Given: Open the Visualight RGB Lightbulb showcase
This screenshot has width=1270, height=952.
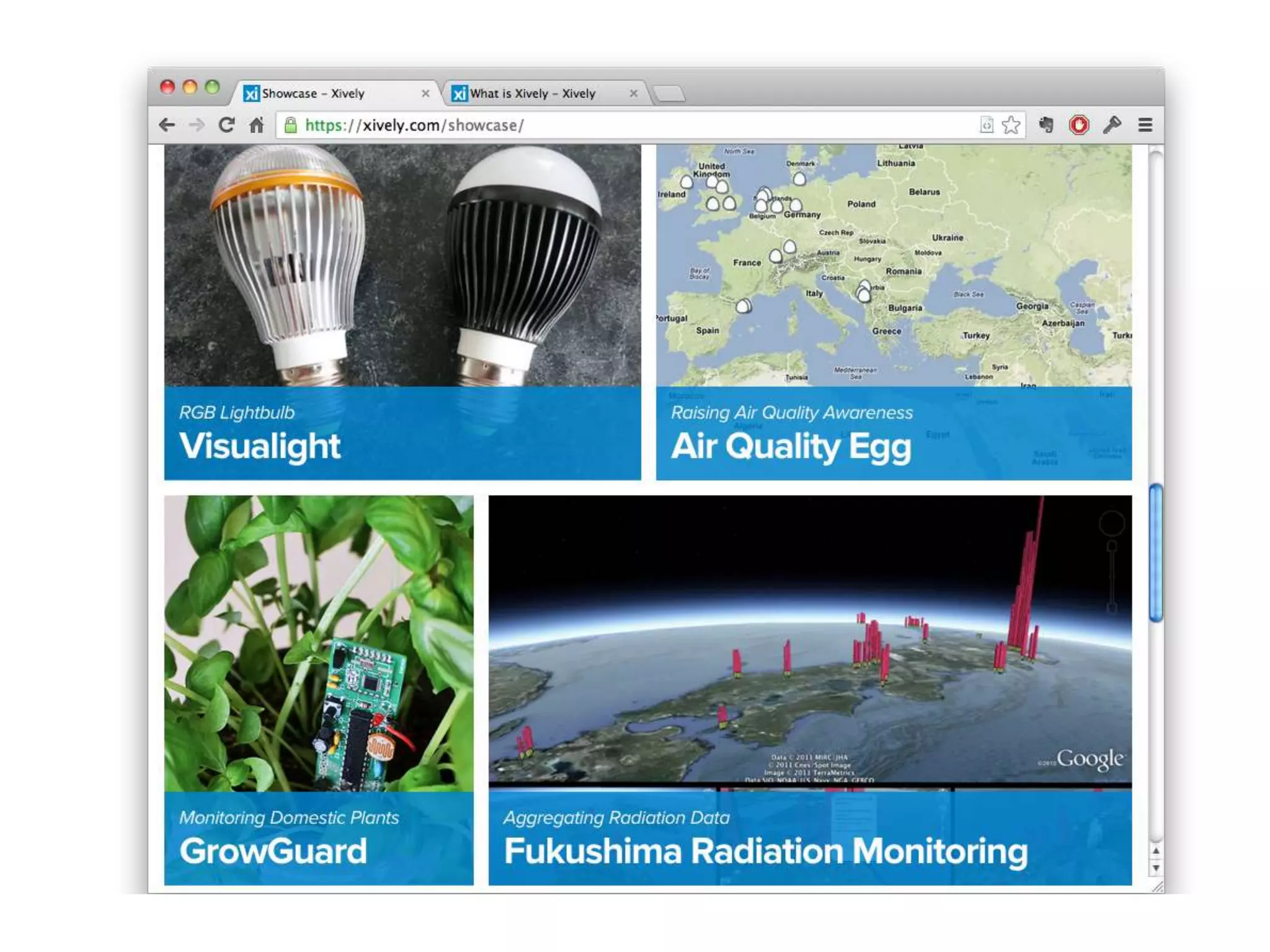Looking at the screenshot, I should (x=402, y=311).
